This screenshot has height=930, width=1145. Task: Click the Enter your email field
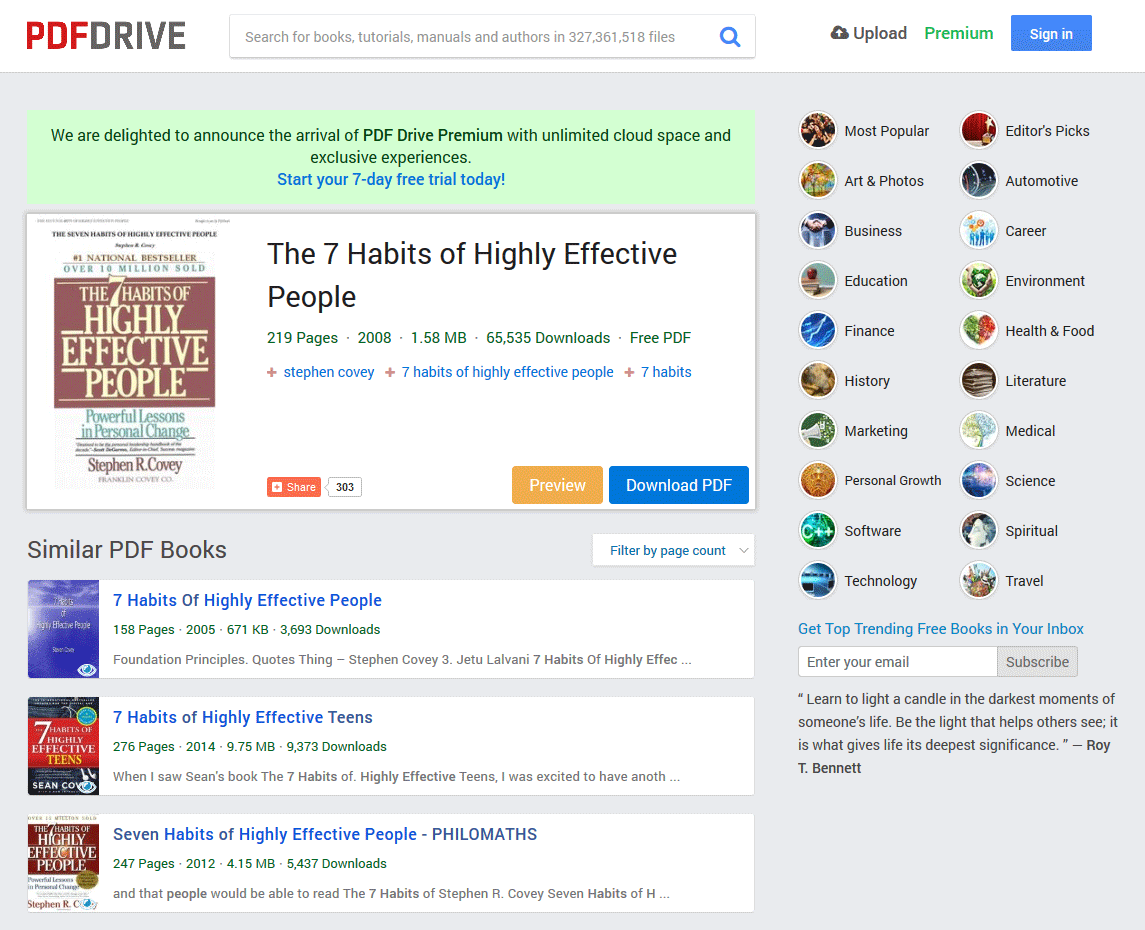tap(897, 661)
